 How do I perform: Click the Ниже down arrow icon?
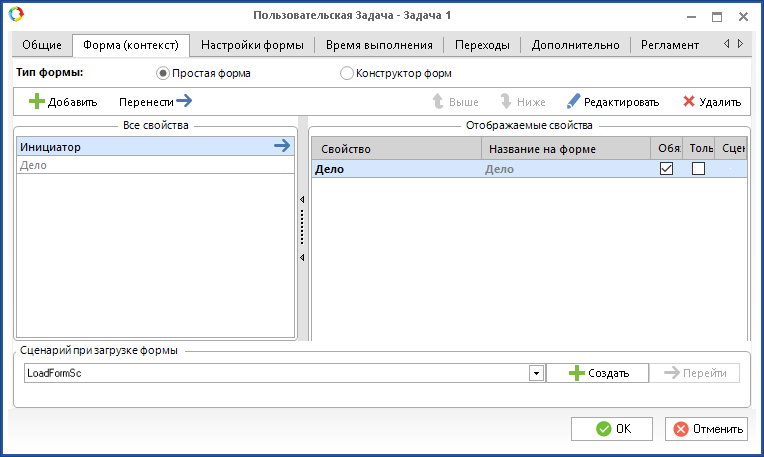point(507,101)
